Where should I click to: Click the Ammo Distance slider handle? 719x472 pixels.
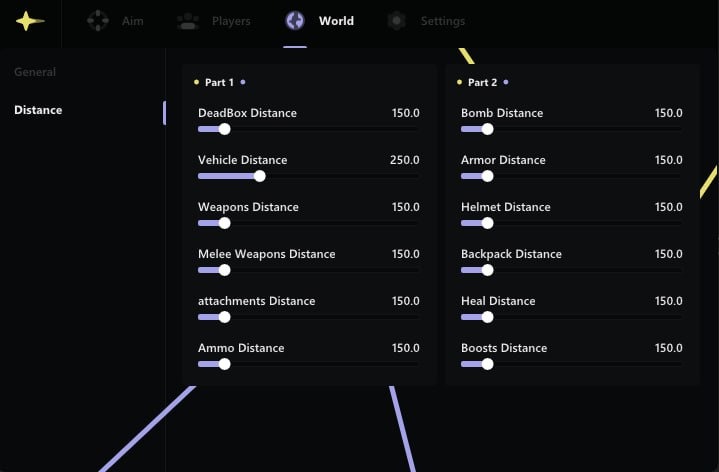click(x=224, y=364)
